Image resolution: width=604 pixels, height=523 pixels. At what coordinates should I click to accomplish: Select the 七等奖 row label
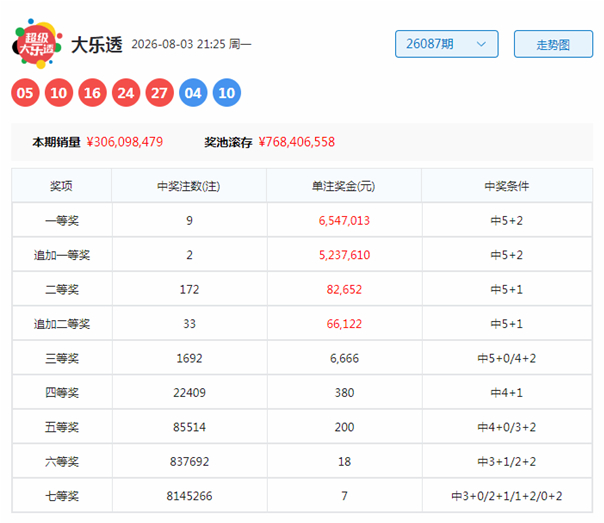pos(62,496)
